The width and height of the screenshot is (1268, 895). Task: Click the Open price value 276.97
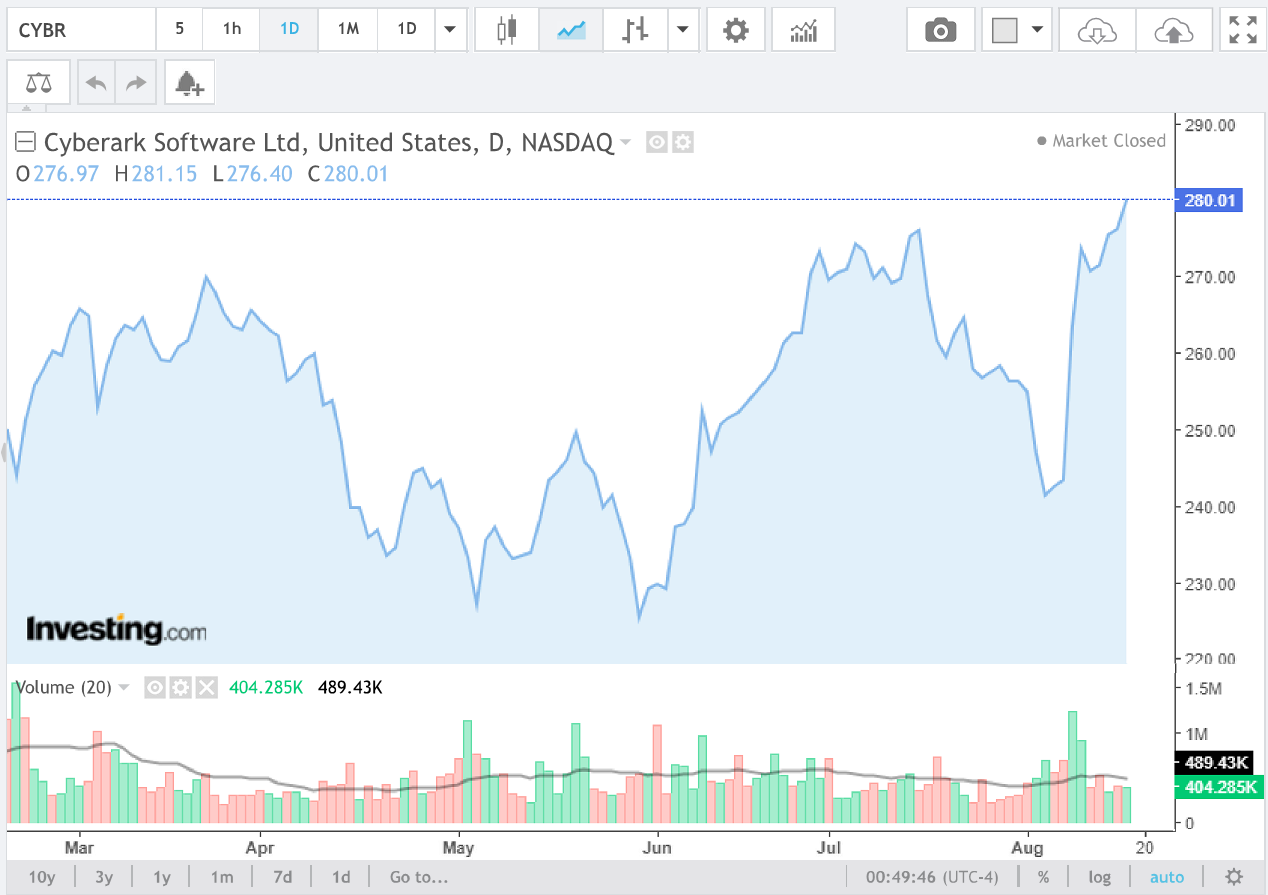tap(66, 174)
